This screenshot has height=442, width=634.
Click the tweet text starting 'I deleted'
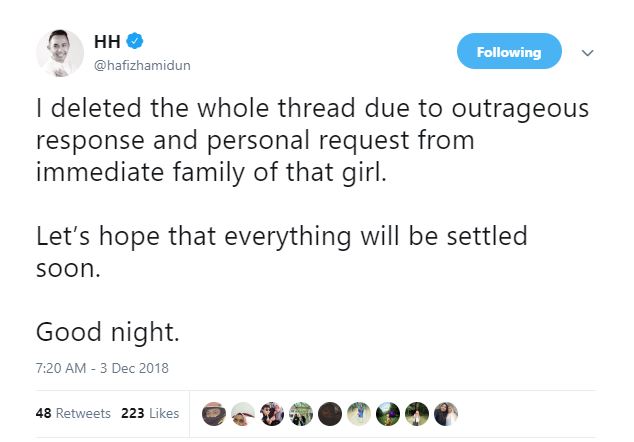click(312, 140)
